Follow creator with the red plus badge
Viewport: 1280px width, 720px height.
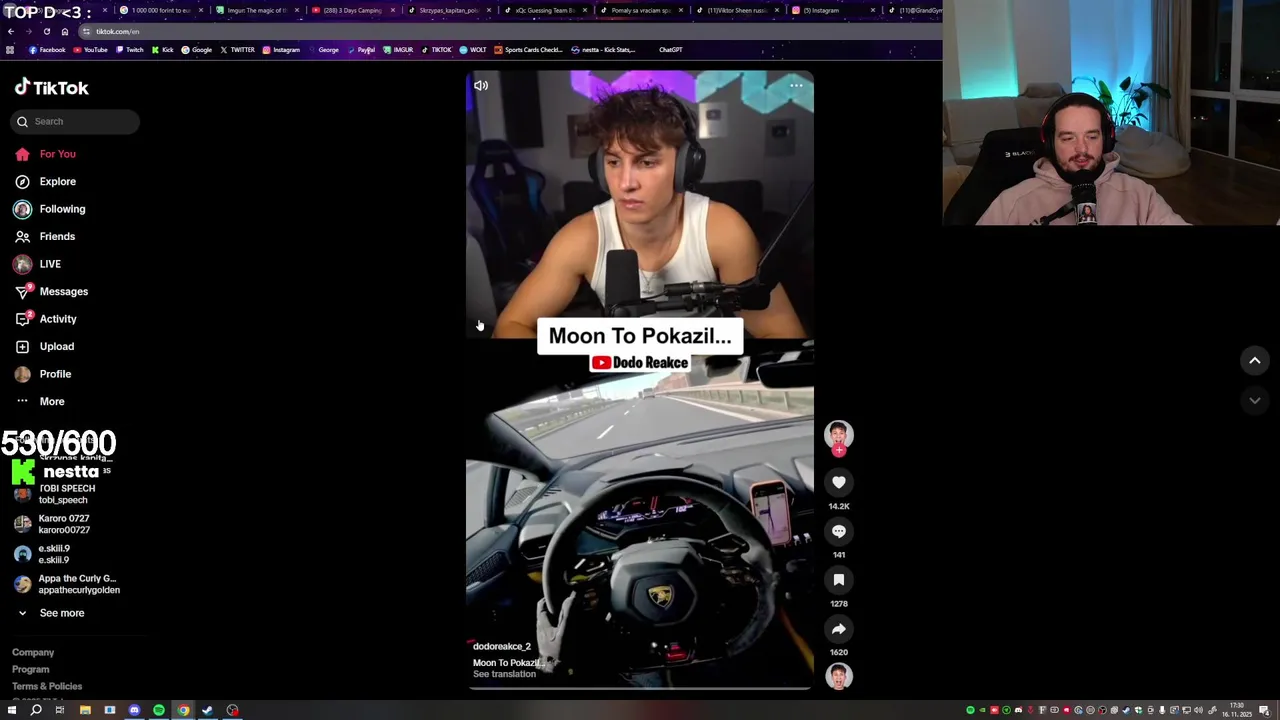point(839,451)
